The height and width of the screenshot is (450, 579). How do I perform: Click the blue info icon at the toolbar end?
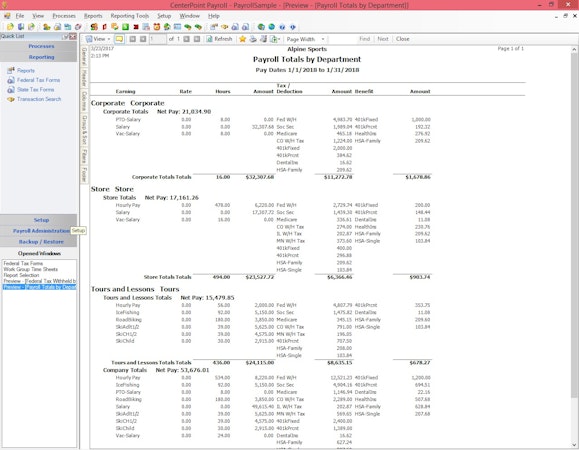[293, 27]
